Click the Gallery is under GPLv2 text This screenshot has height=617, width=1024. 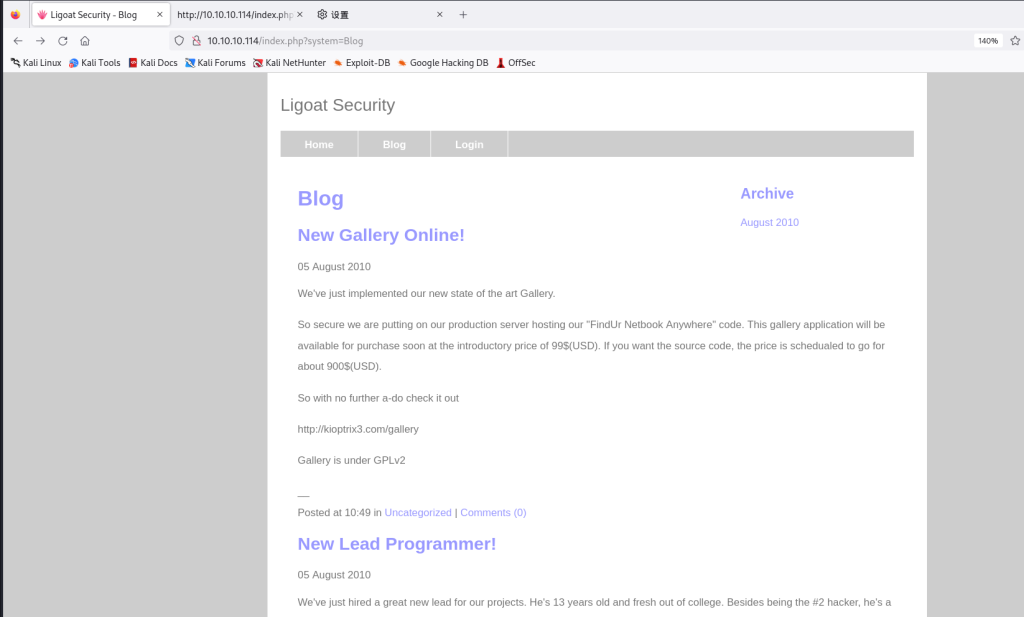(351, 460)
